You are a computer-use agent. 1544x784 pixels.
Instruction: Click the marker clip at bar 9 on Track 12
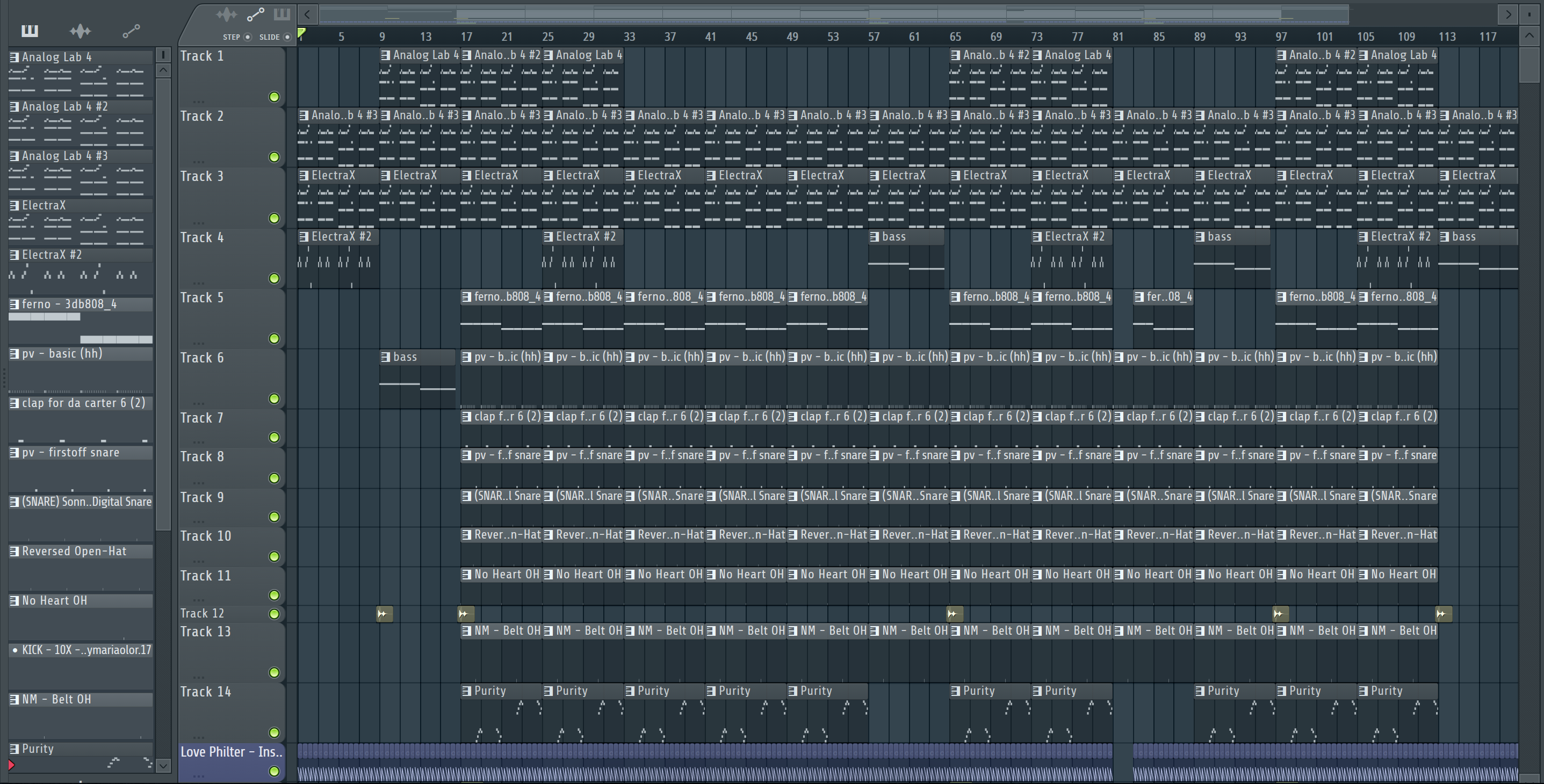coord(384,614)
